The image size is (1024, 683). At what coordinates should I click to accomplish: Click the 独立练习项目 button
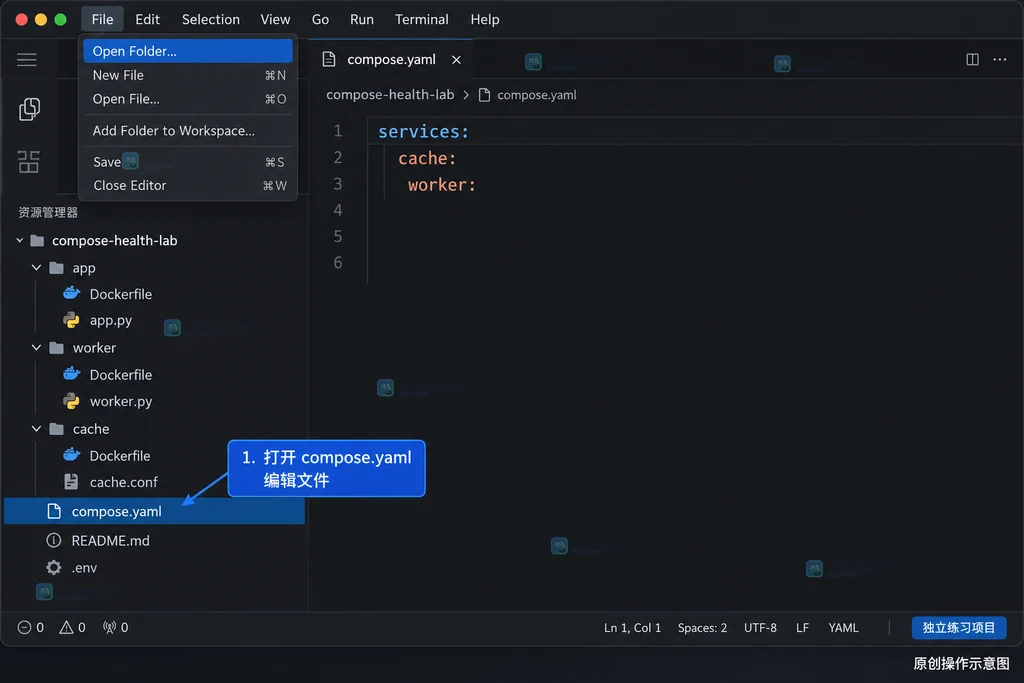tap(959, 627)
